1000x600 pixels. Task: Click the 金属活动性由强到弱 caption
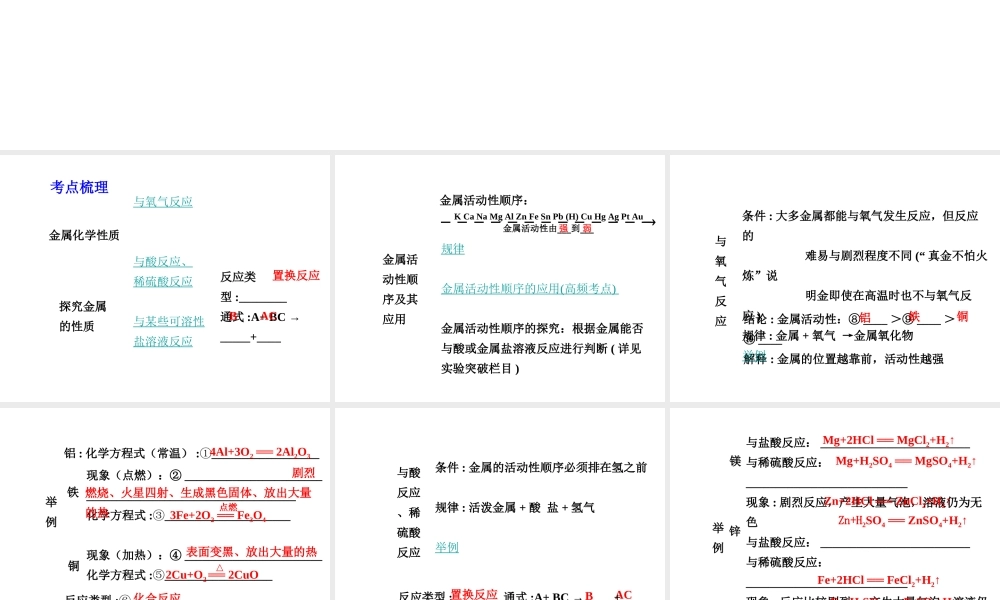(548, 228)
